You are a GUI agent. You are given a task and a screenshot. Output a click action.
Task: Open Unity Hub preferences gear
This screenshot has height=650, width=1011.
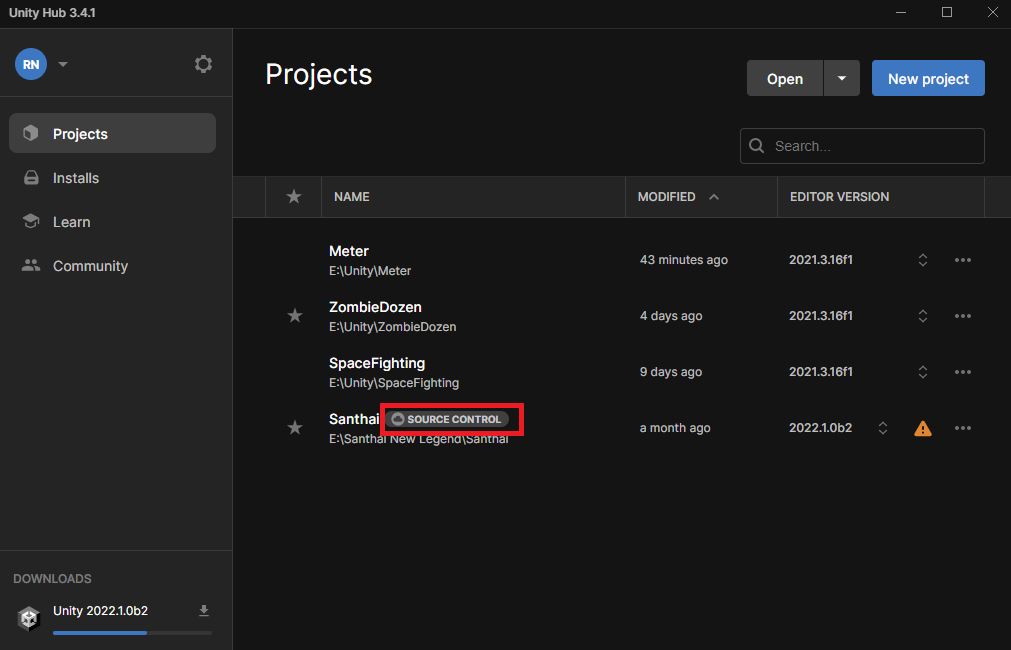[203, 63]
